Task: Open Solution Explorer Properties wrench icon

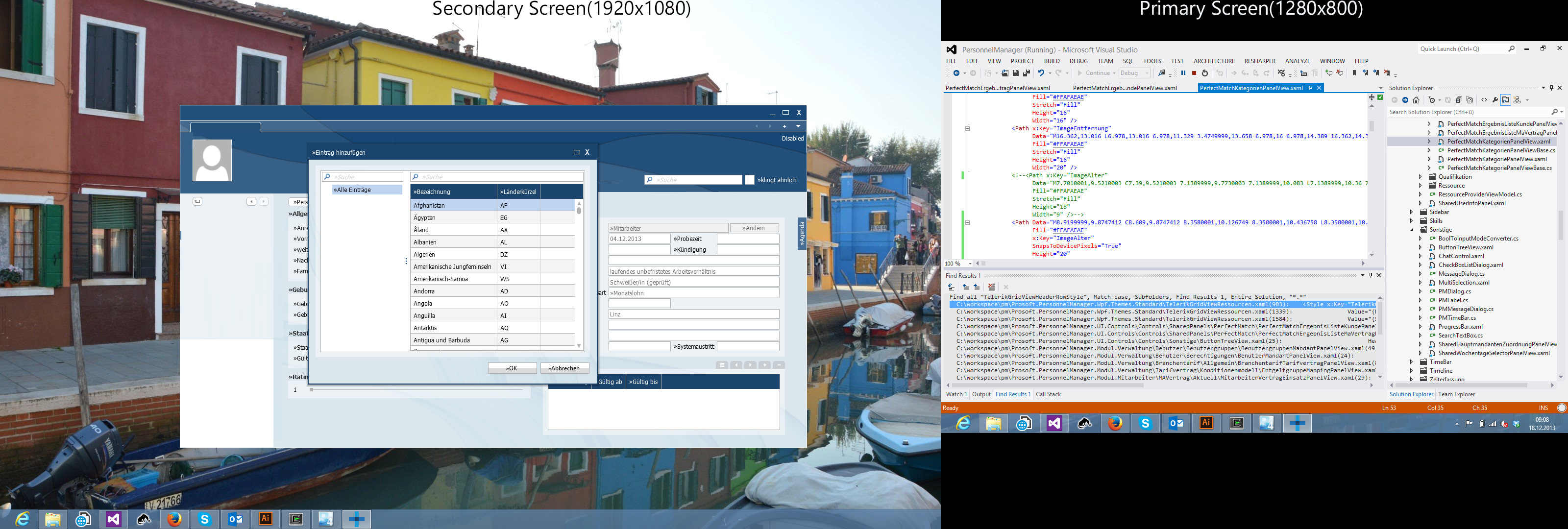Action: (x=1494, y=100)
